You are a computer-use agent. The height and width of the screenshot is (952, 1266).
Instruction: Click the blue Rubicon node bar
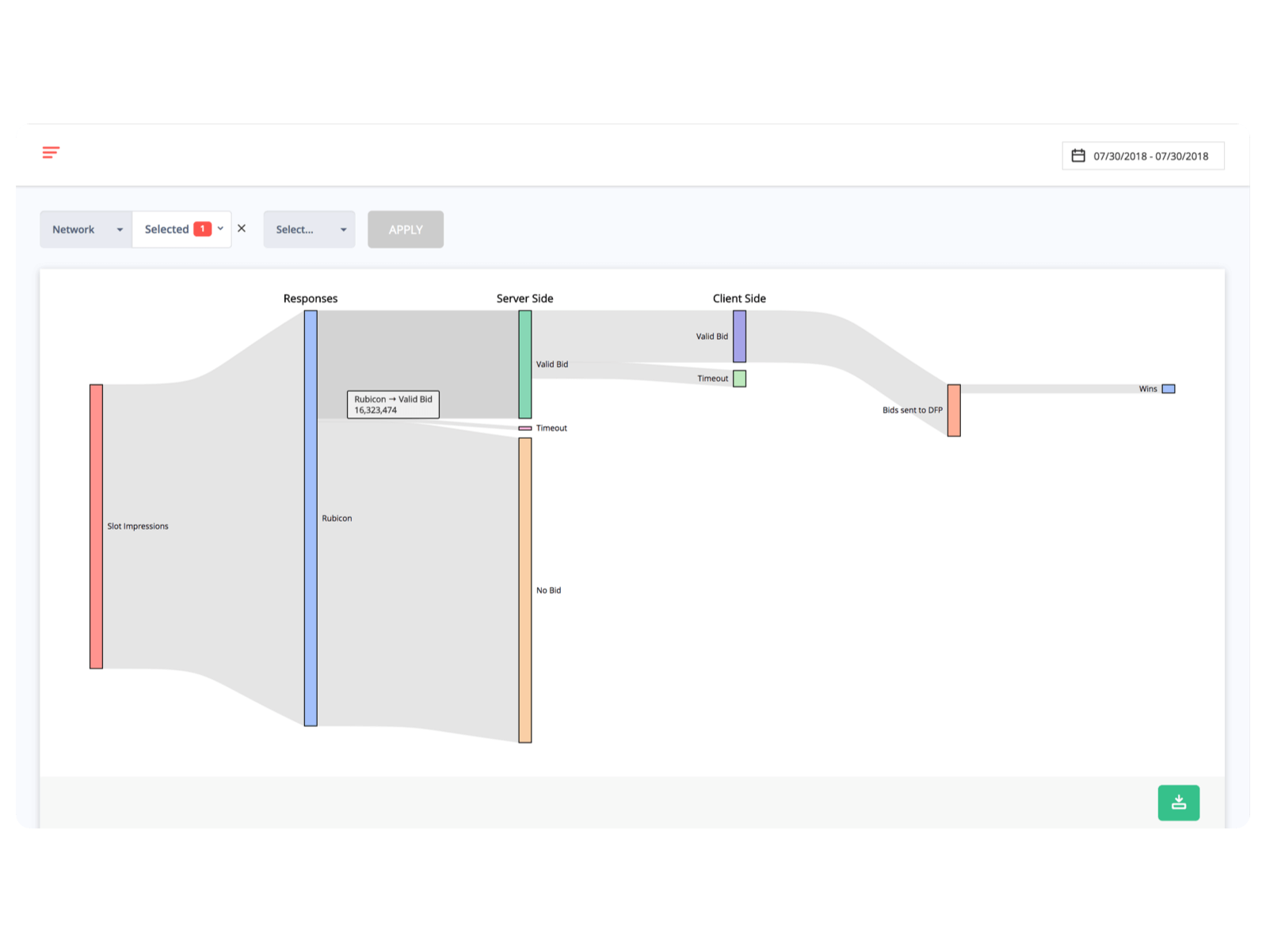point(311,518)
